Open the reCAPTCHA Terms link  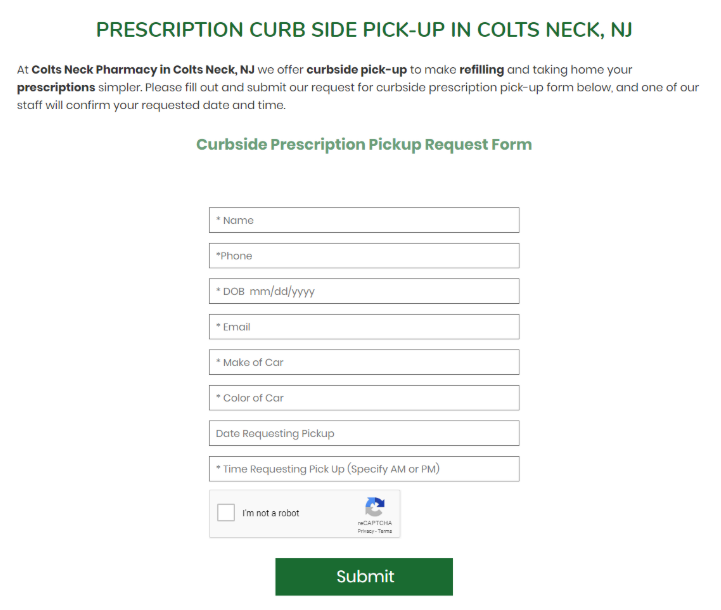point(385,531)
